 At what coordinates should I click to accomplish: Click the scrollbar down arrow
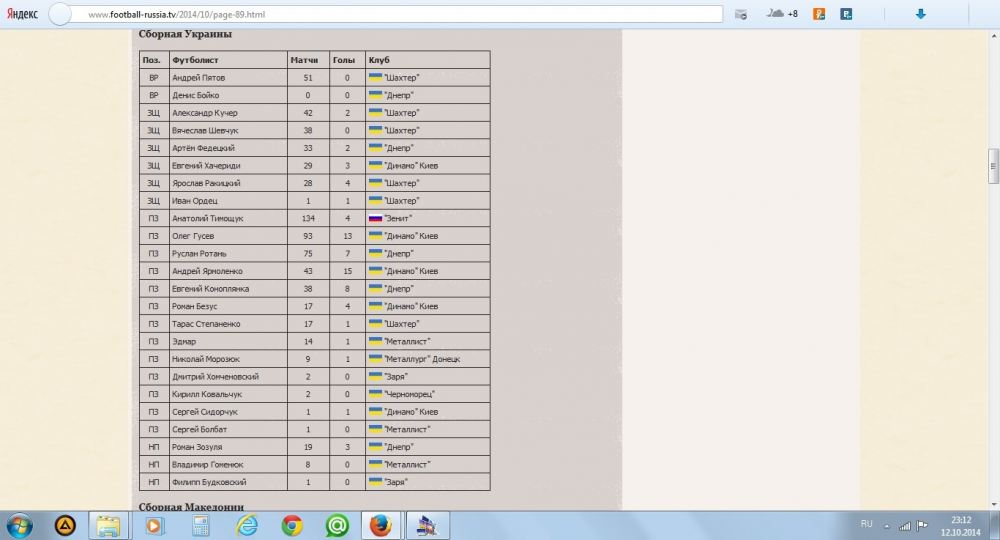(x=993, y=504)
